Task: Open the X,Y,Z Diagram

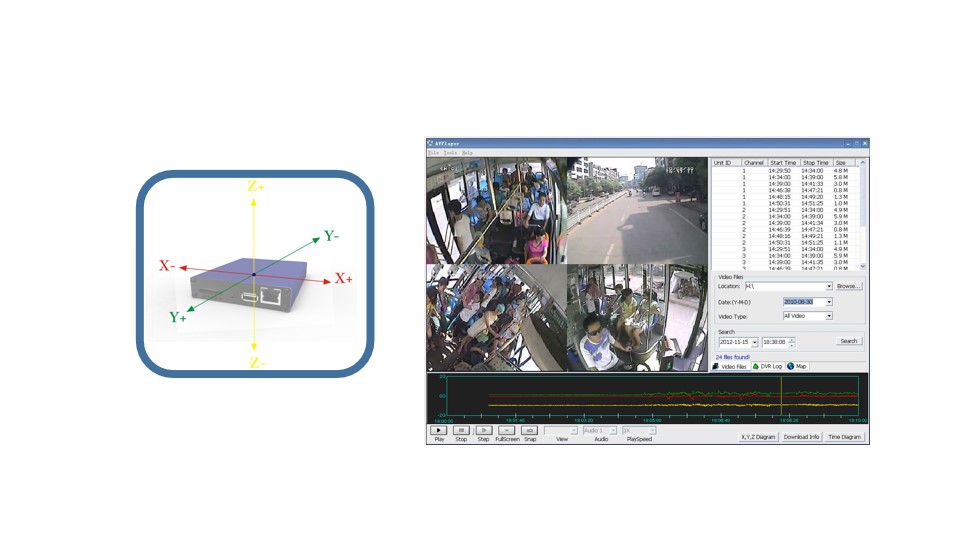Action: 758,437
